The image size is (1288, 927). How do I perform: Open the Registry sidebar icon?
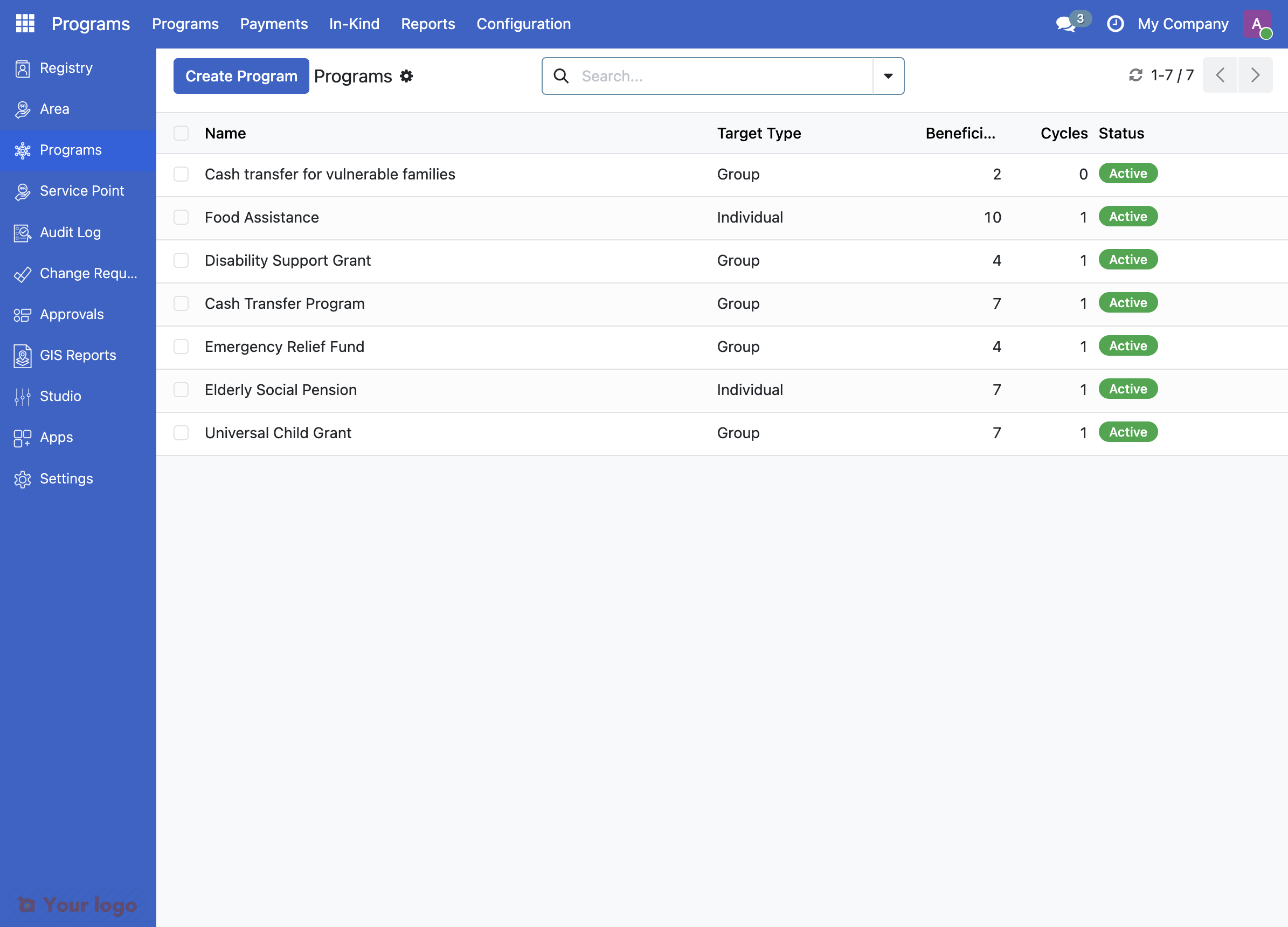[x=22, y=68]
